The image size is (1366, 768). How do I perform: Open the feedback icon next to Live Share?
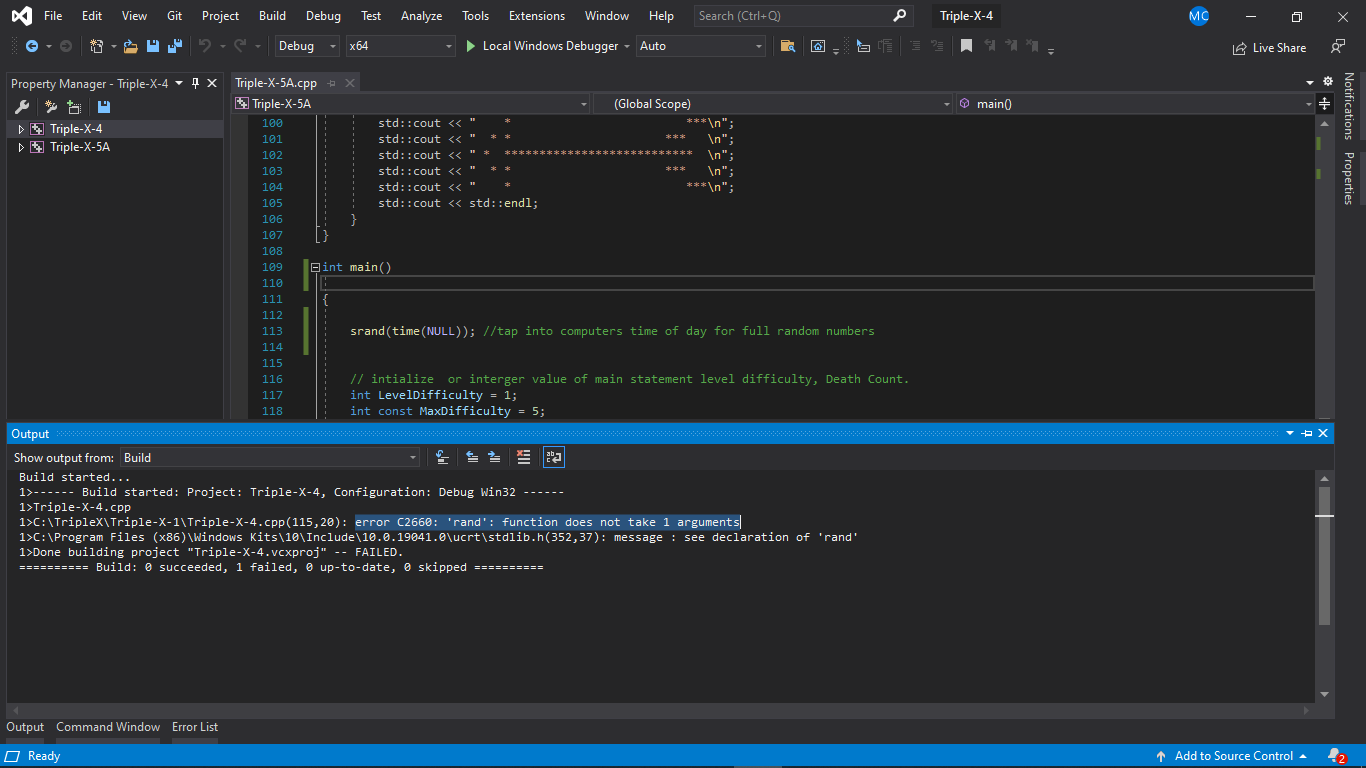click(1337, 47)
